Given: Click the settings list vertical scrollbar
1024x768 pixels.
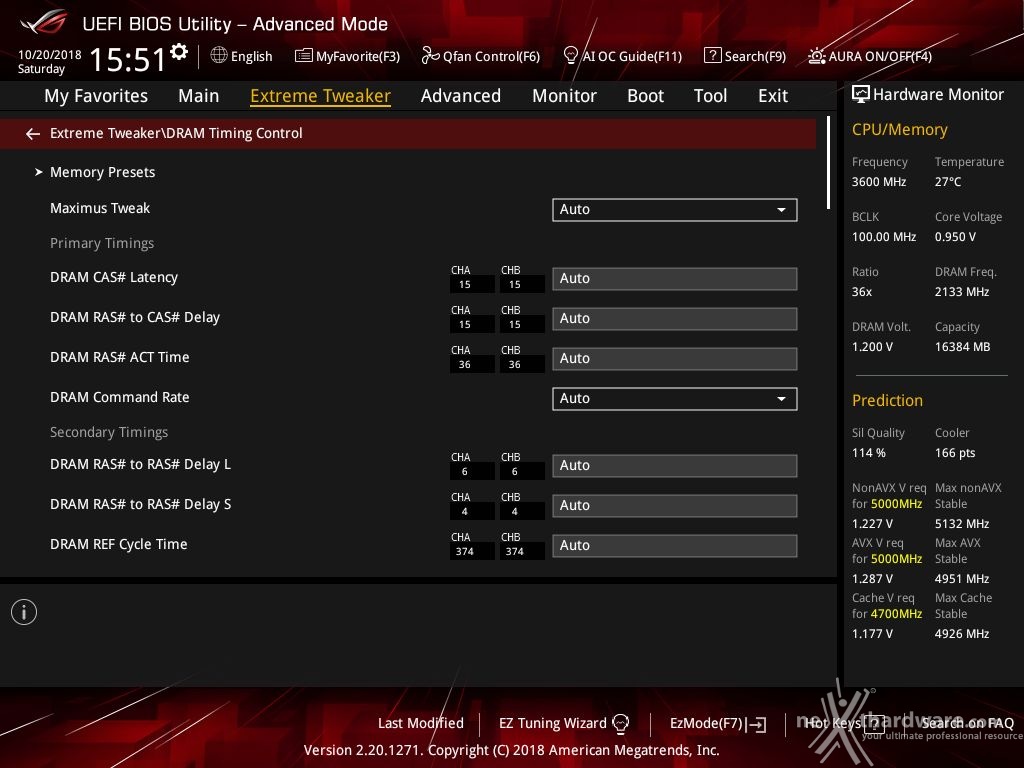Looking at the screenshot, I should (x=828, y=163).
